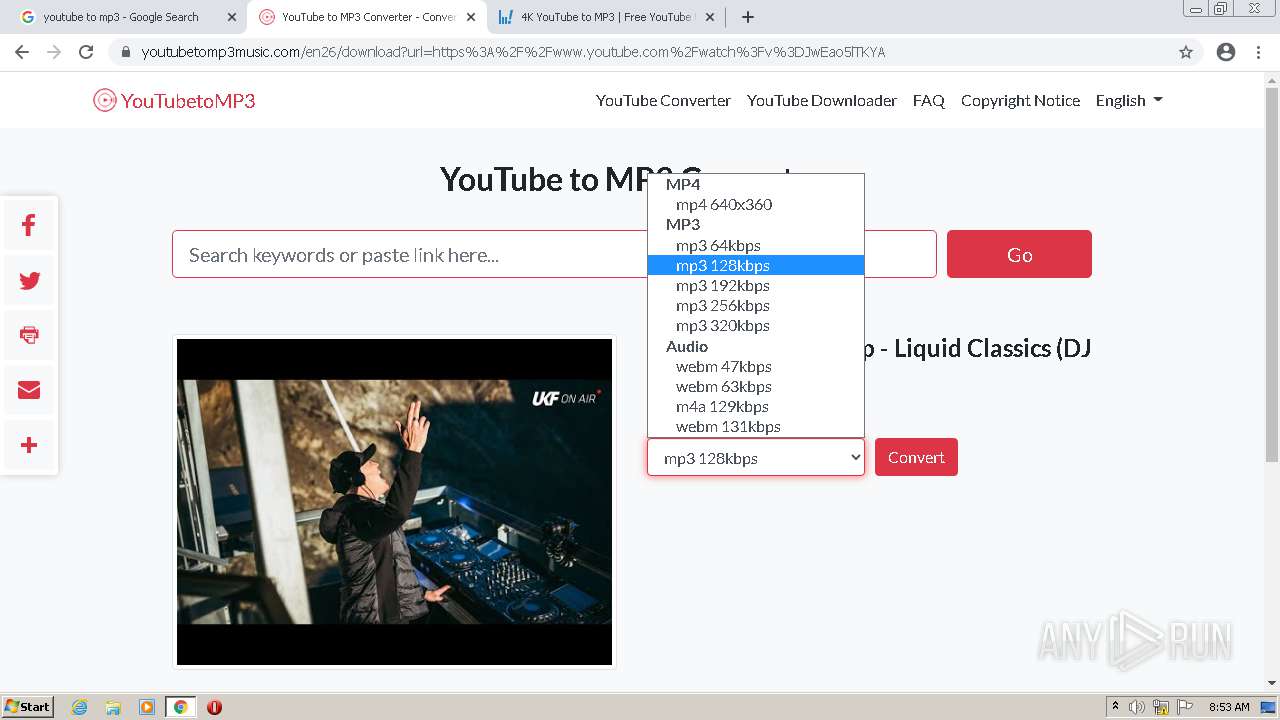This screenshot has width=1280, height=720.
Task: Click the YouTubetoMP3 site logo
Action: 174,100
